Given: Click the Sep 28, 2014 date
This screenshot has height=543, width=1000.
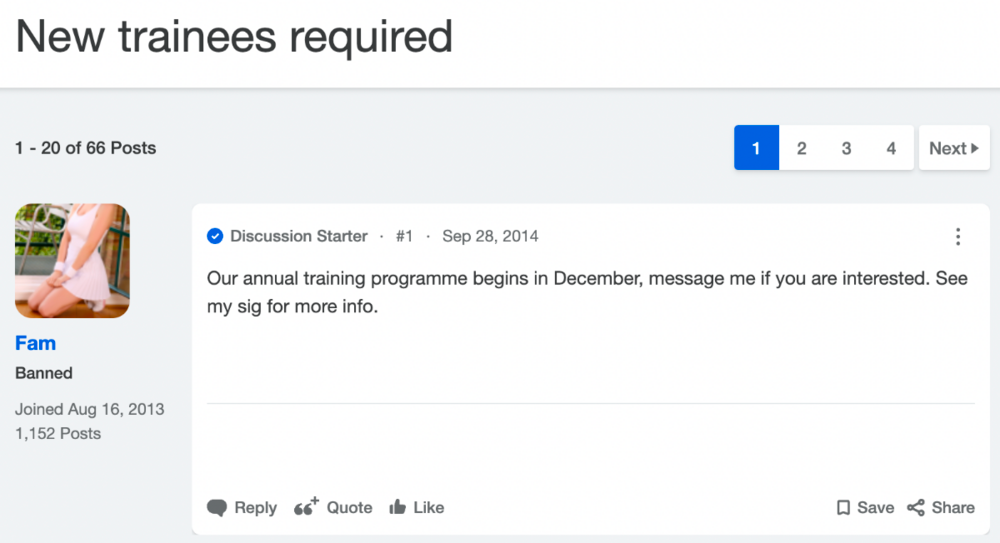Looking at the screenshot, I should pos(490,236).
